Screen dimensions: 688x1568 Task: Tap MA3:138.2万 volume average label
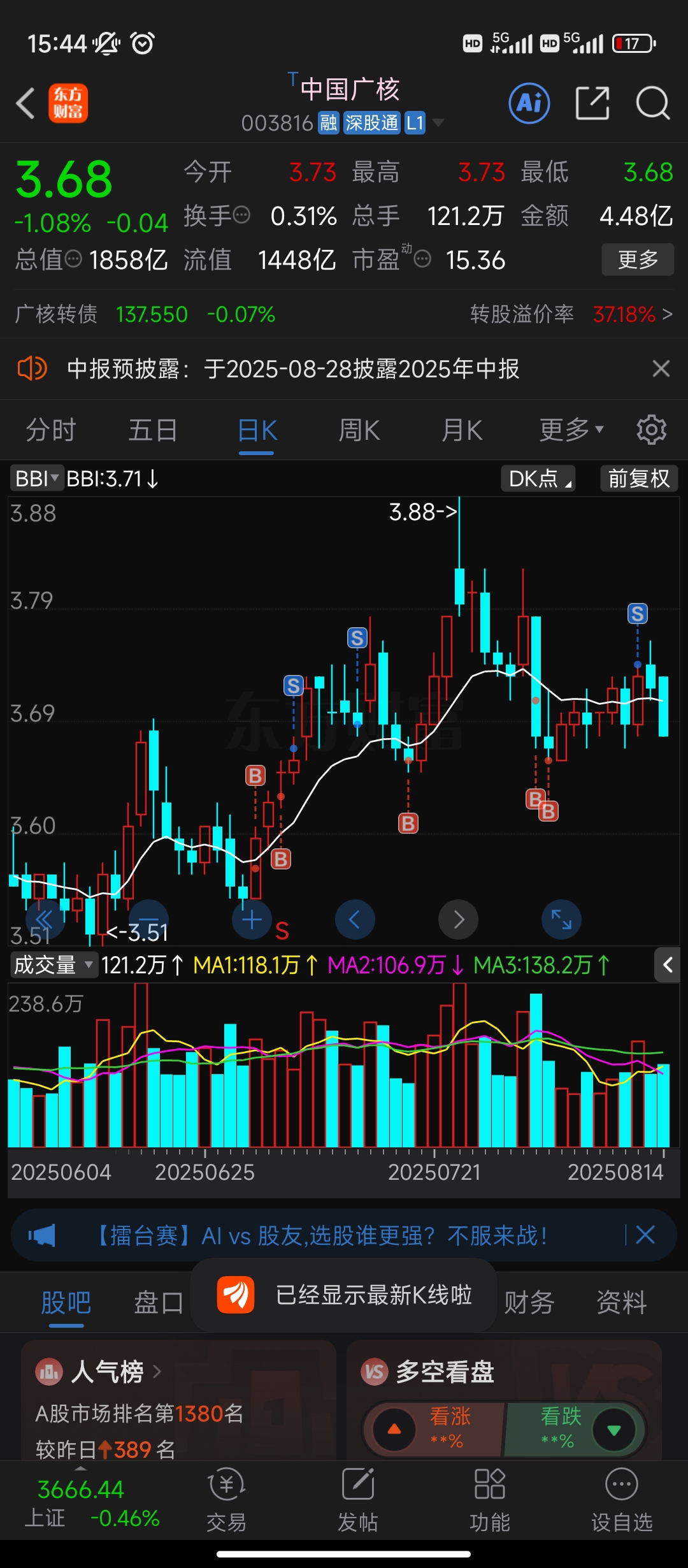pos(541,965)
